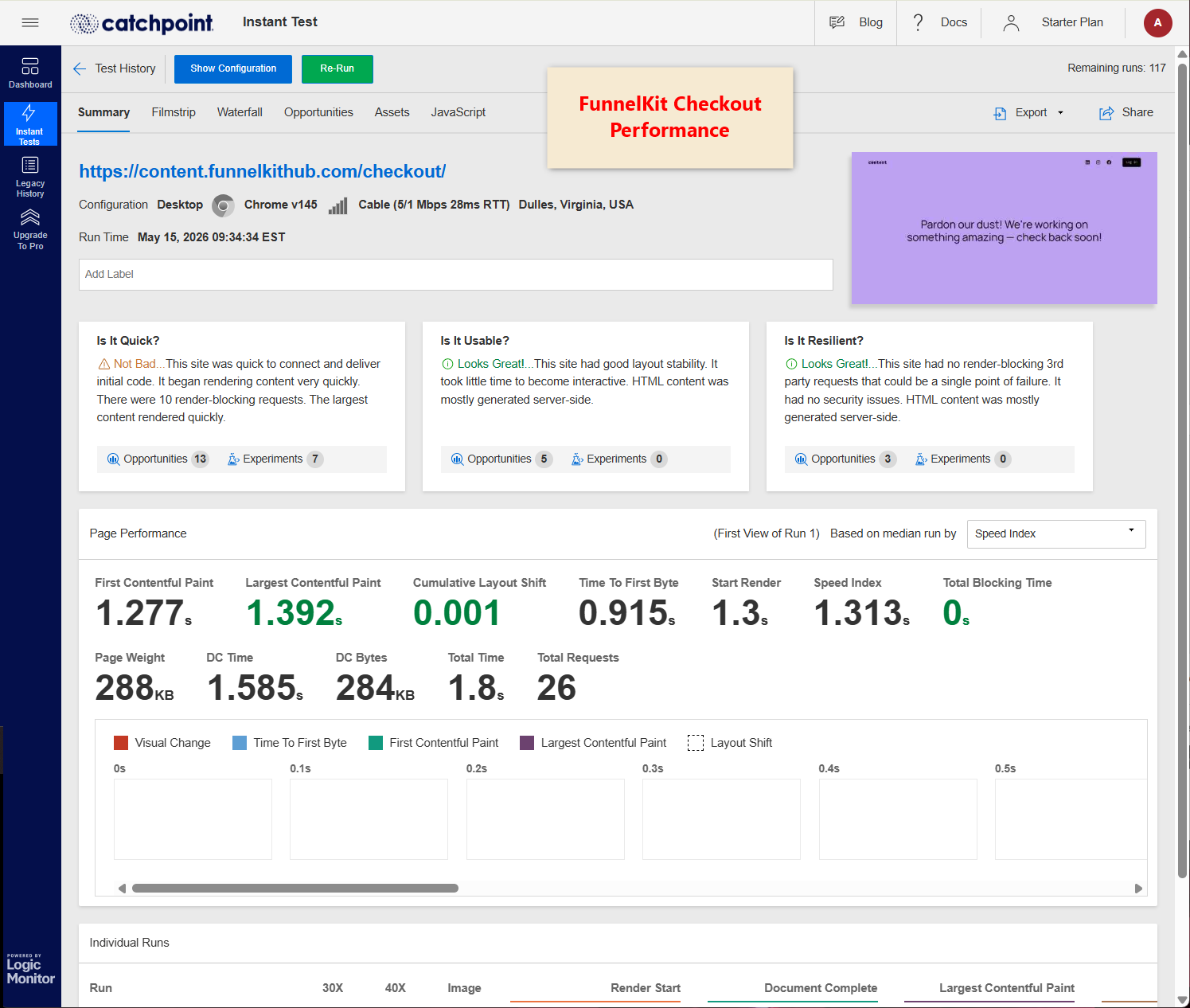Viewport: 1190px width, 1008px height.
Task: Expand the Export dropdown arrow
Action: coord(1060,113)
